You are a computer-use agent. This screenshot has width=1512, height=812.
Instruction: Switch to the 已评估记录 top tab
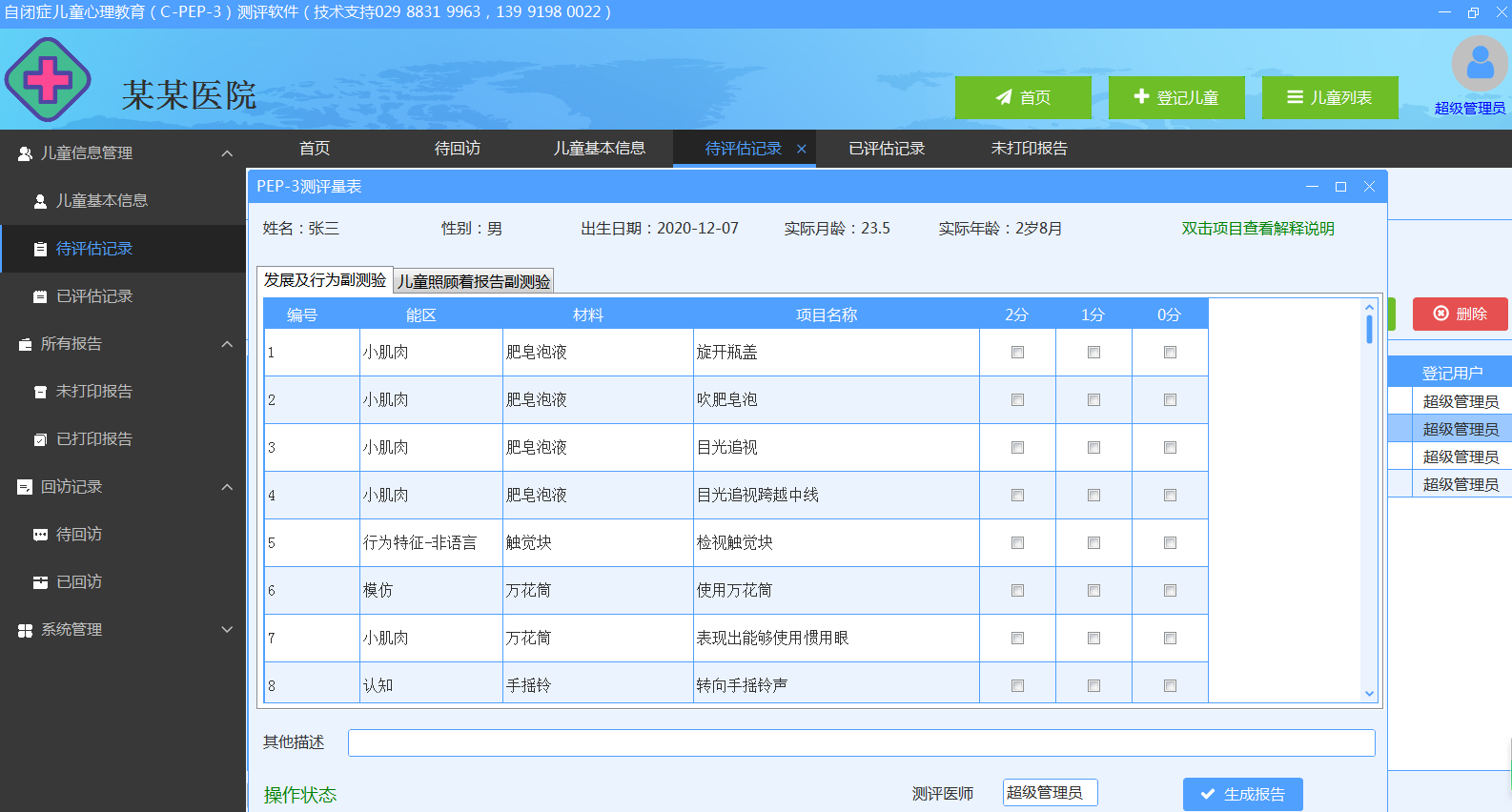pyautogui.click(x=887, y=149)
